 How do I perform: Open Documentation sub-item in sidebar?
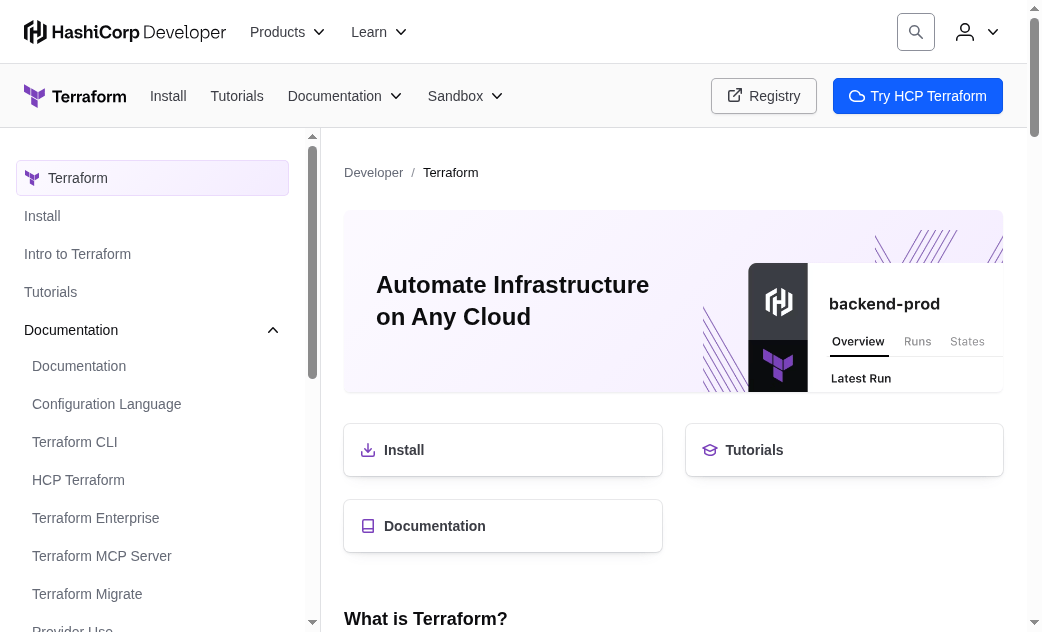pyautogui.click(x=79, y=366)
